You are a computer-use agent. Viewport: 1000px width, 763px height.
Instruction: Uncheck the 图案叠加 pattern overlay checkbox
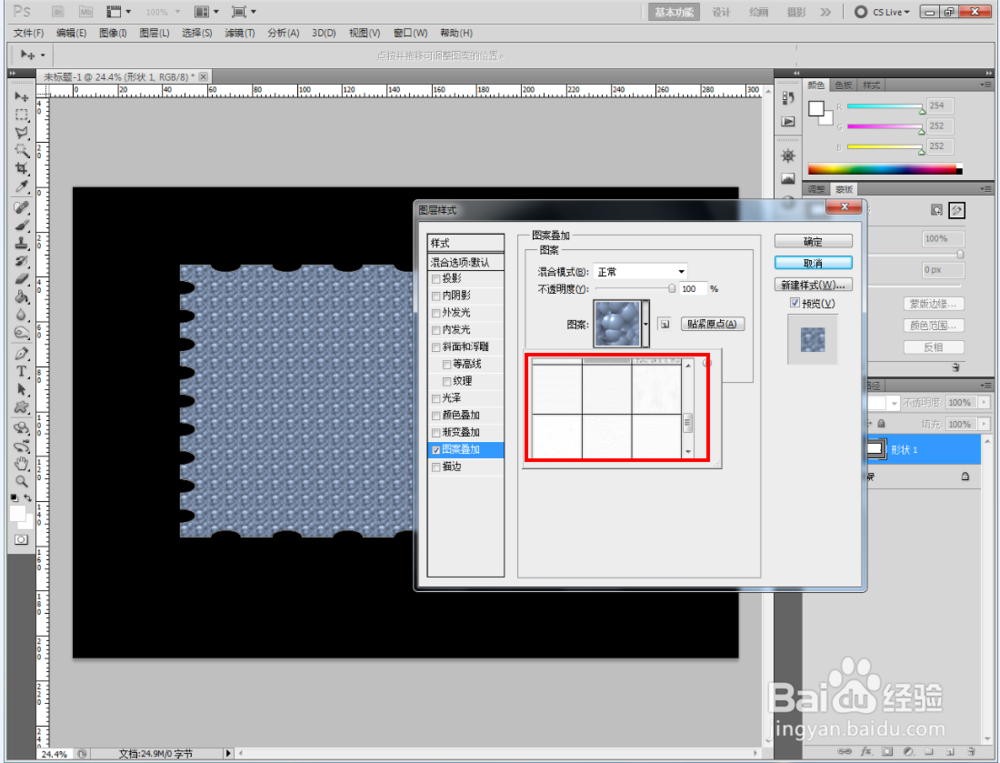436,450
